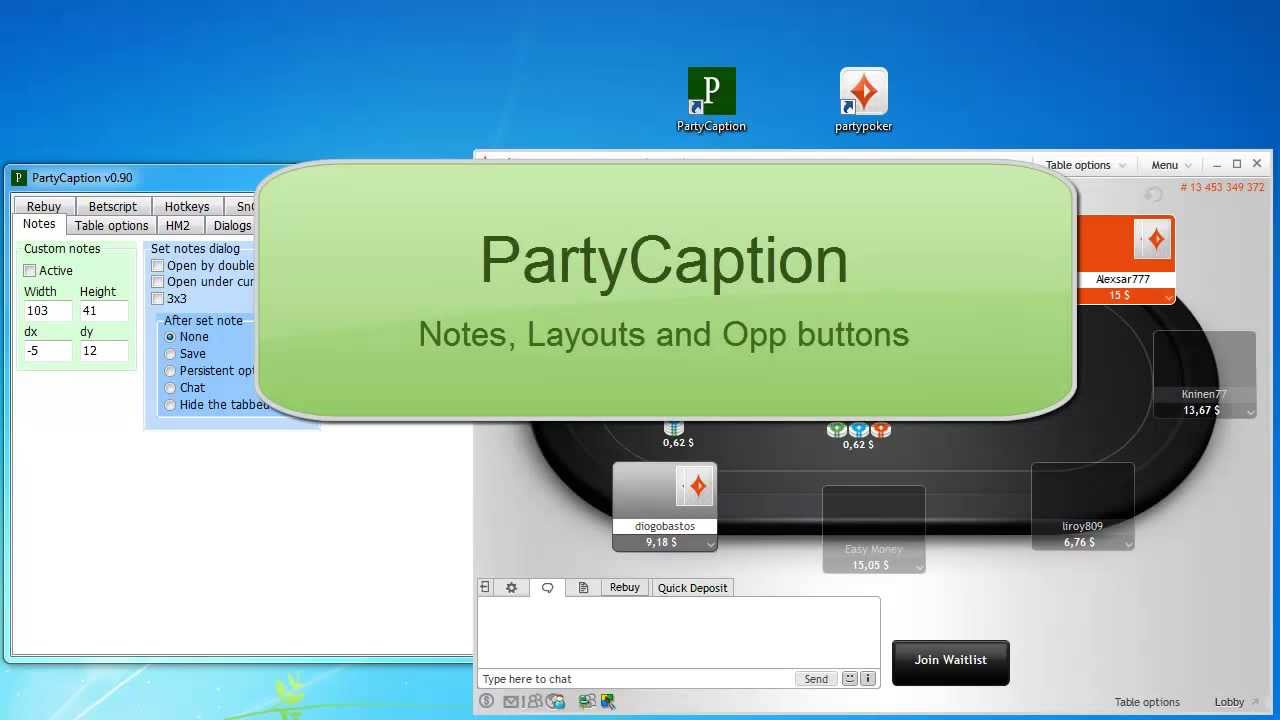Click the 'Type here to chat' field
The height and width of the screenshot is (720, 1280).
[x=636, y=679]
